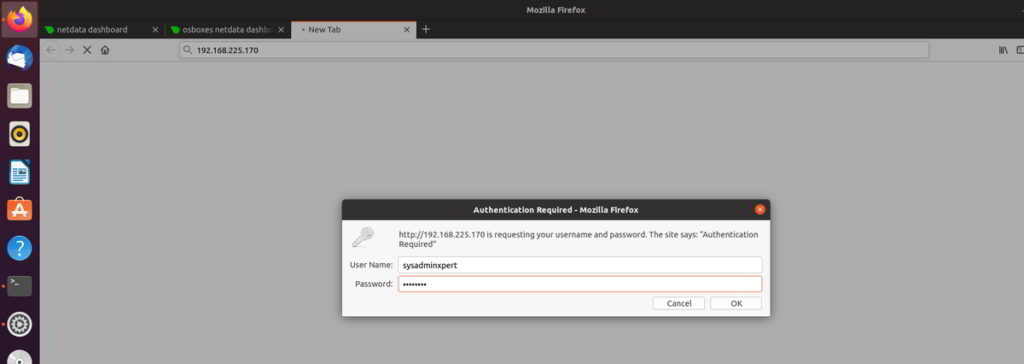Open the Files manager dock icon
The image size is (1024, 364).
[x=20, y=96]
